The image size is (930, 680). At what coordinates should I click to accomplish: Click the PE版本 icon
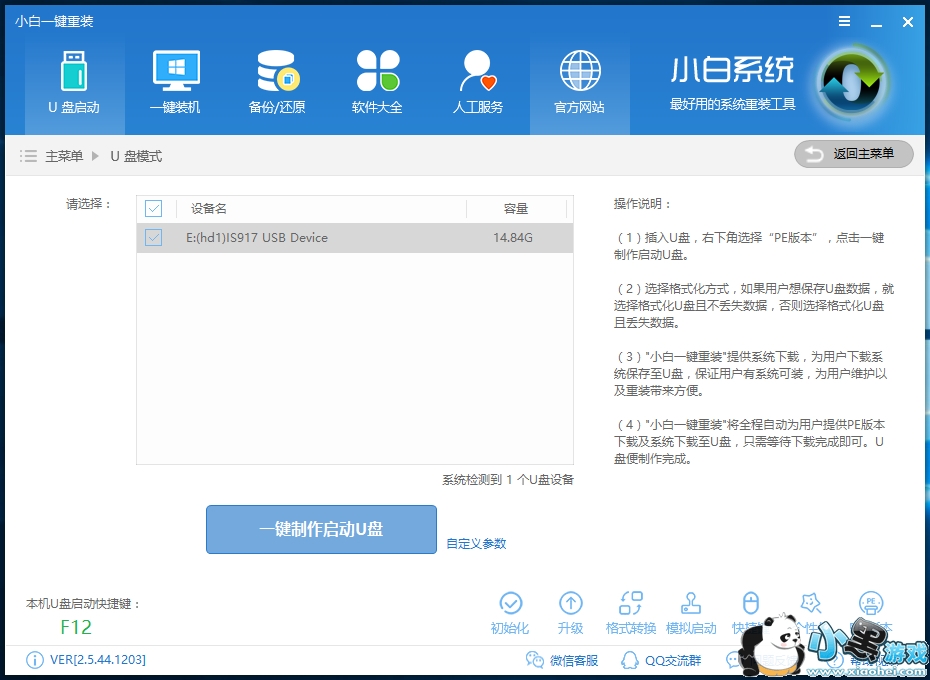871,604
